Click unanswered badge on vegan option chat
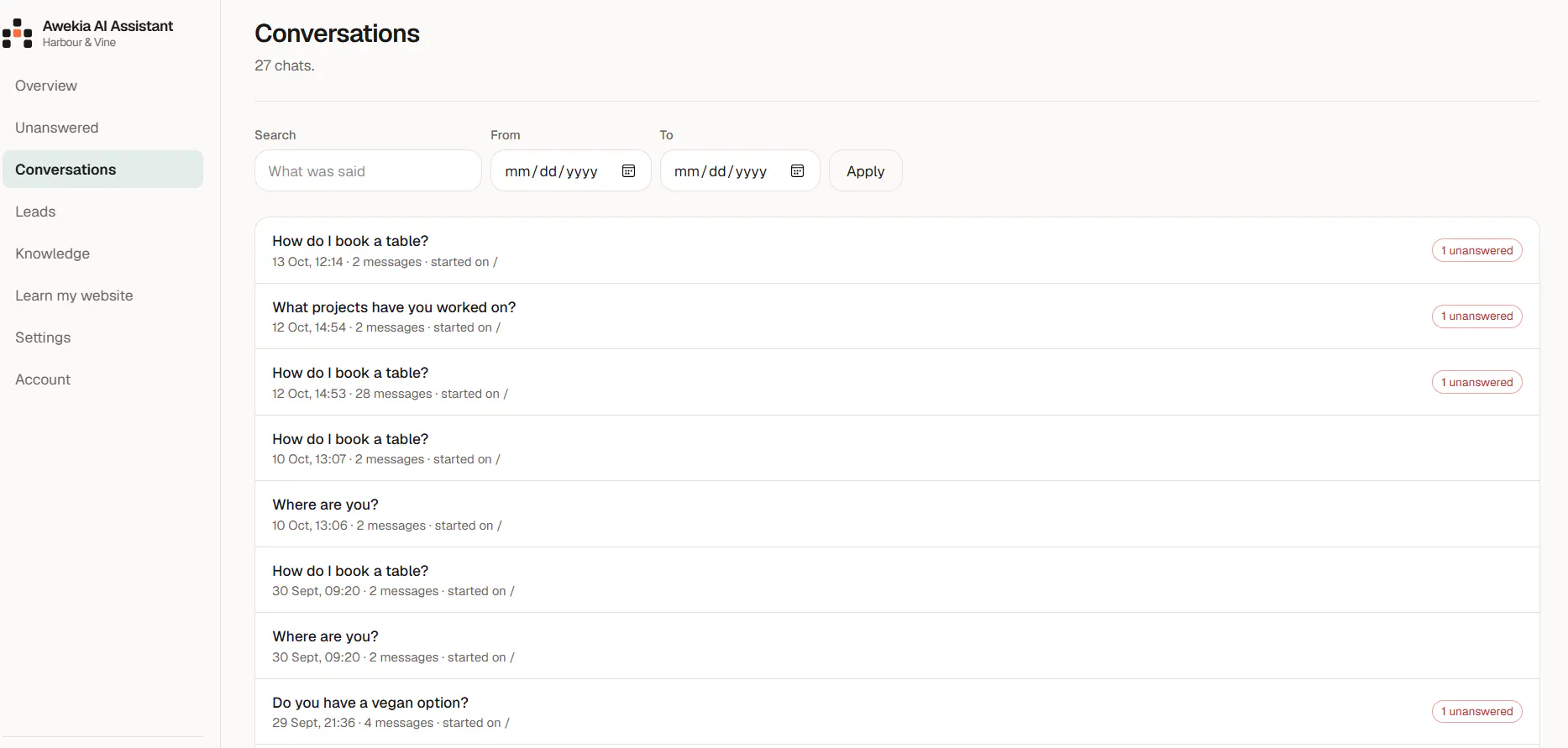 [1477, 712]
